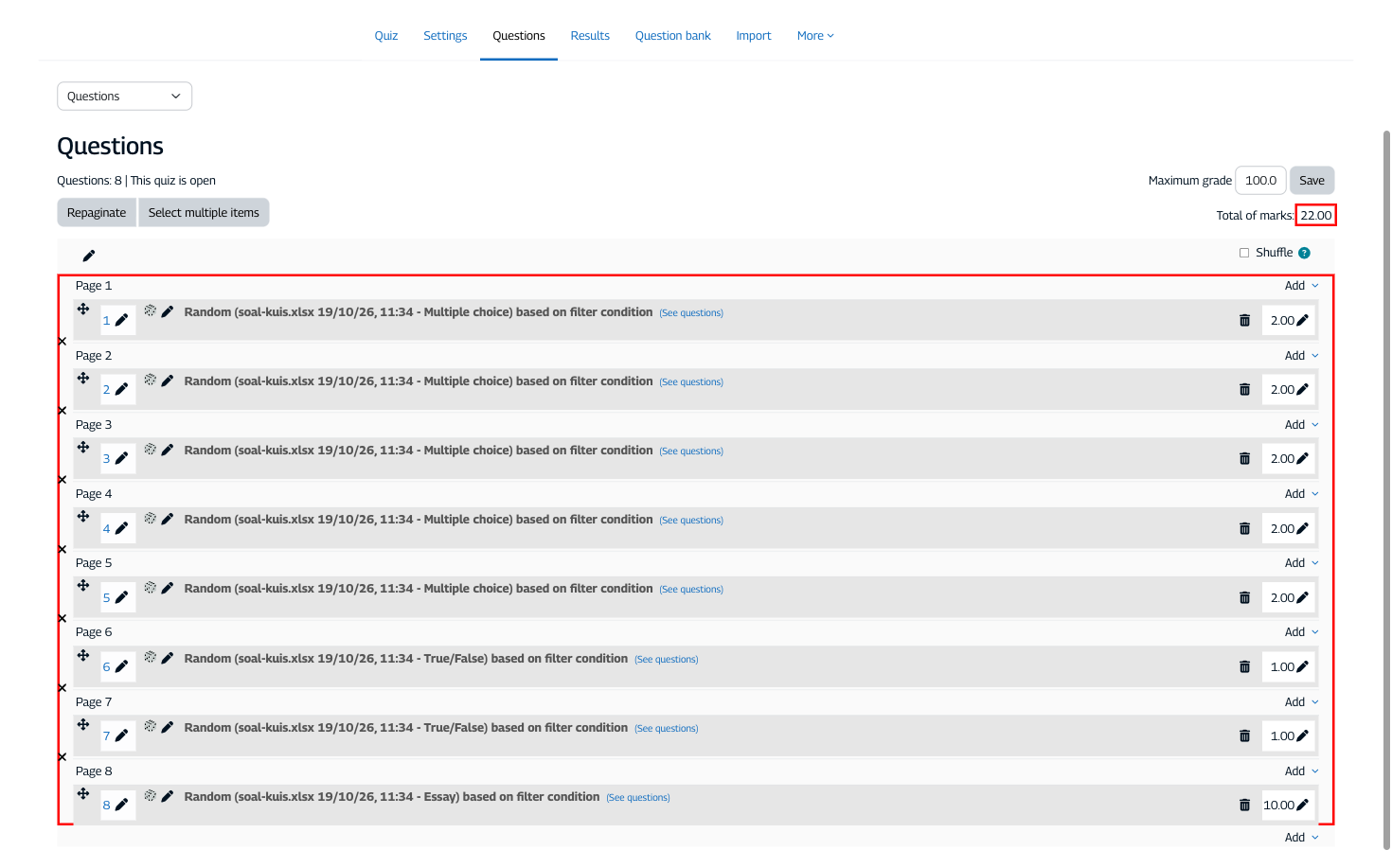Click the Maximum grade input field
This screenshot has height=868, width=1392.
(x=1260, y=181)
